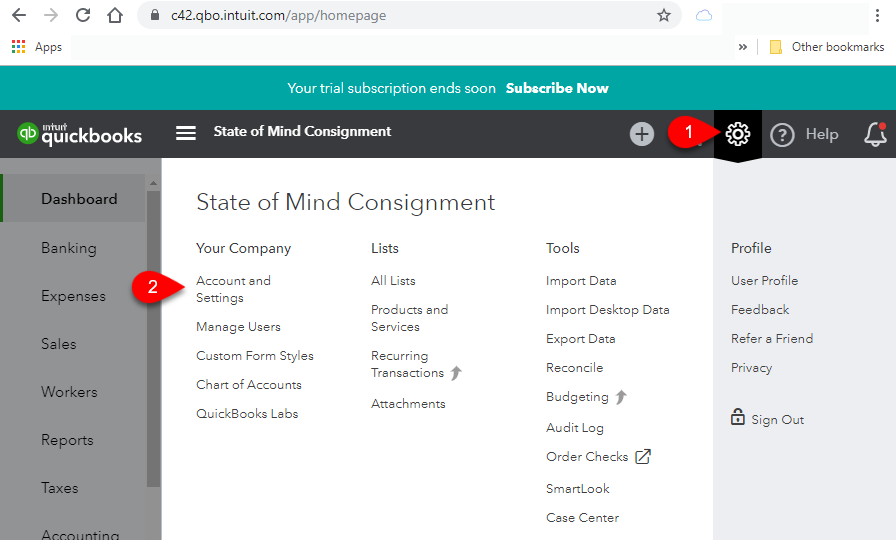The width and height of the screenshot is (896, 540).
Task: Click the sidebar vertical scrollbar
Action: 153,338
